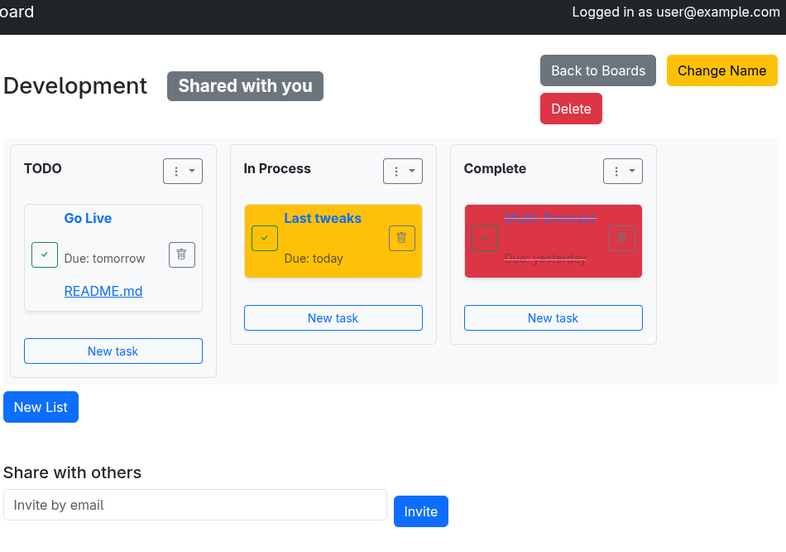Viewport: 786px width, 552px height.
Task: Mark Go Live task as complete
Action: click(44, 255)
